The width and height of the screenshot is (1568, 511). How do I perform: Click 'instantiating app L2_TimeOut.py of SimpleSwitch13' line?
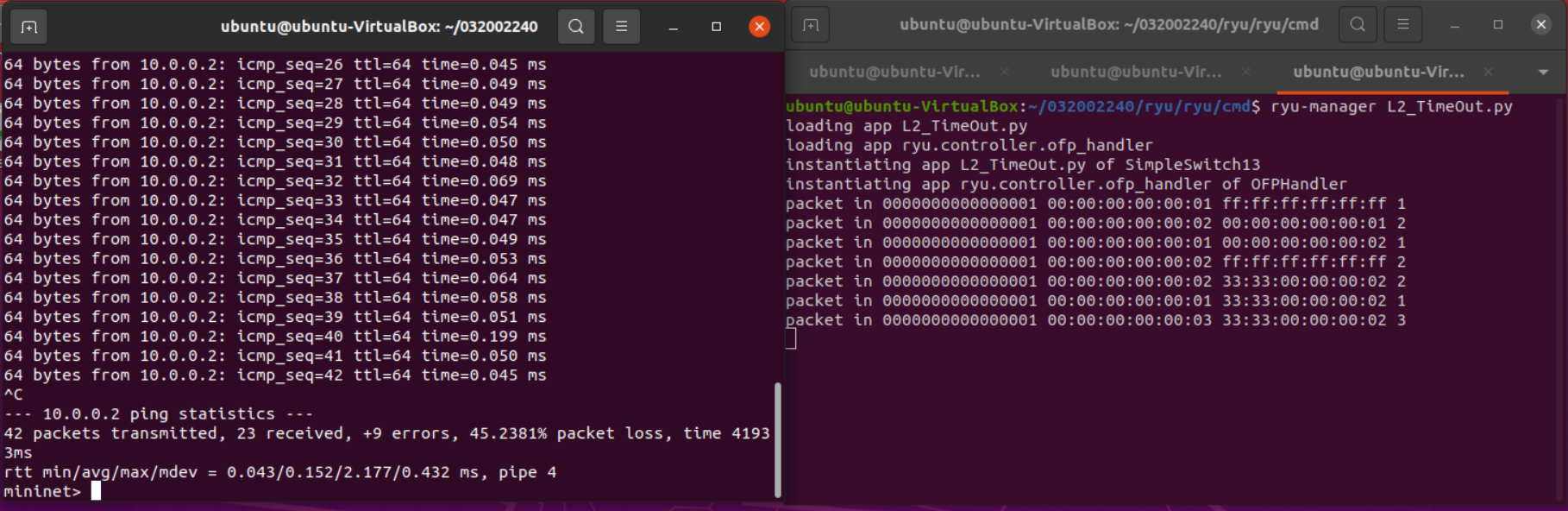(1023, 165)
